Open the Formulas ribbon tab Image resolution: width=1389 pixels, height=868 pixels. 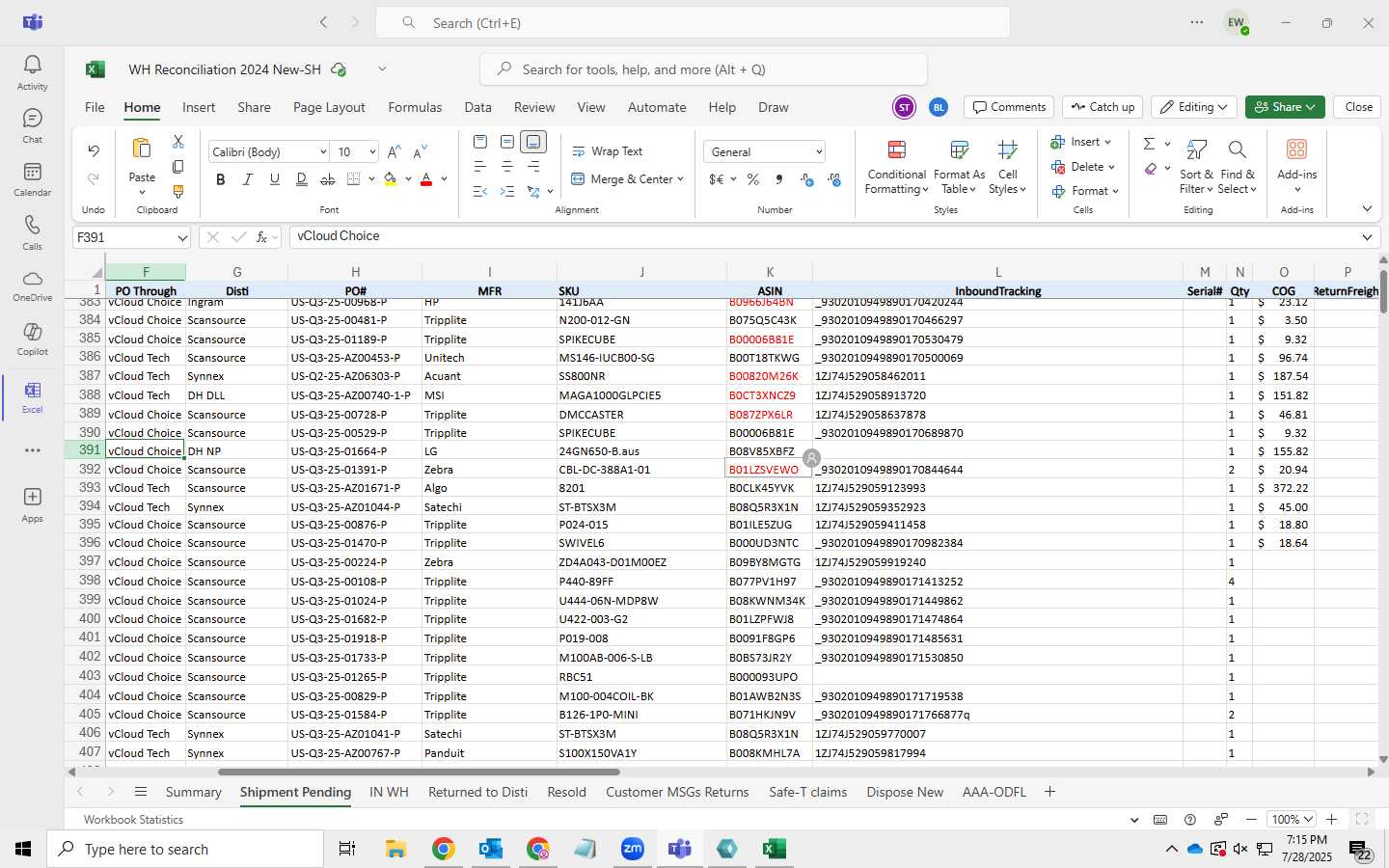point(415,107)
